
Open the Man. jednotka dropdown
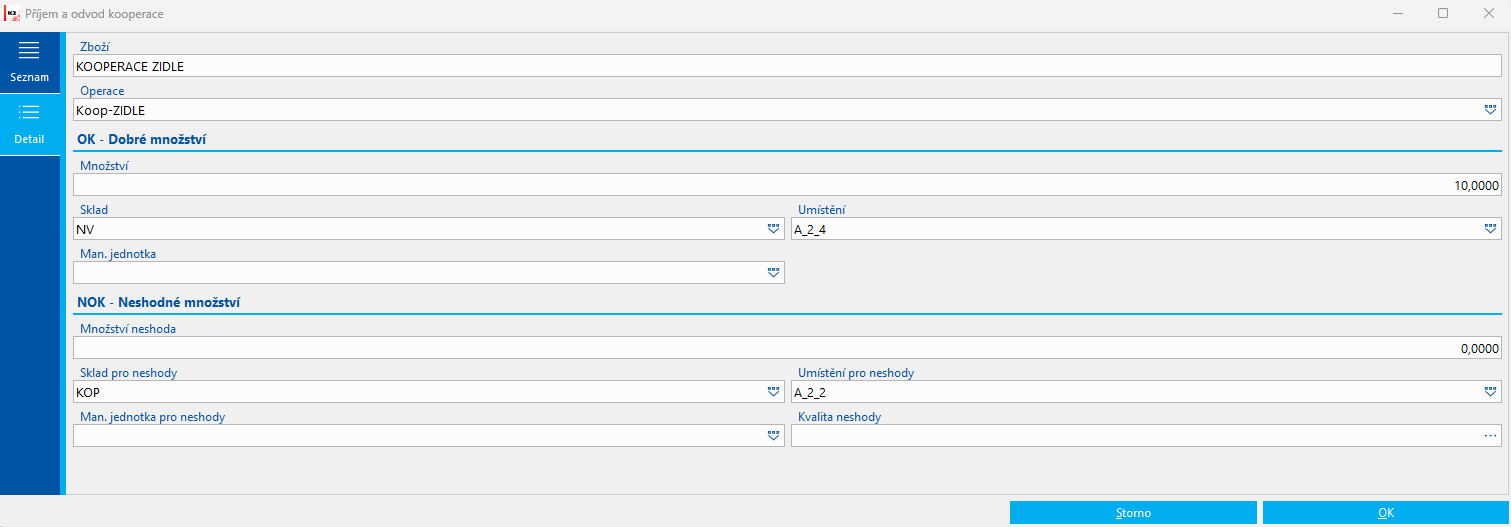773,272
